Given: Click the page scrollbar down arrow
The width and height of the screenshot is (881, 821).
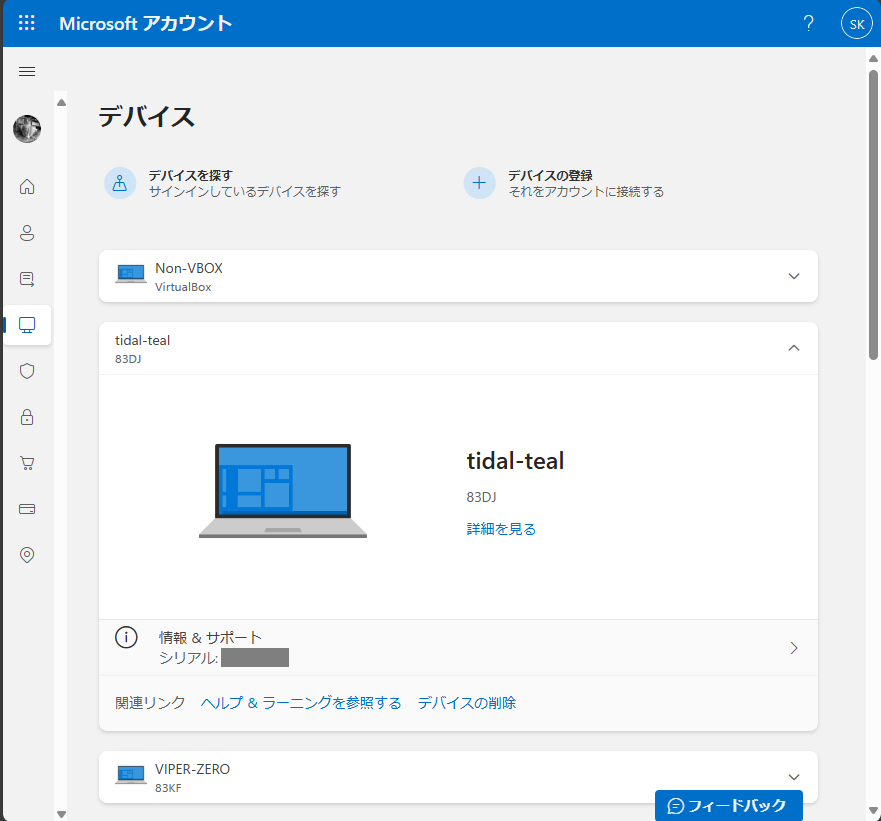Looking at the screenshot, I should click(x=873, y=811).
